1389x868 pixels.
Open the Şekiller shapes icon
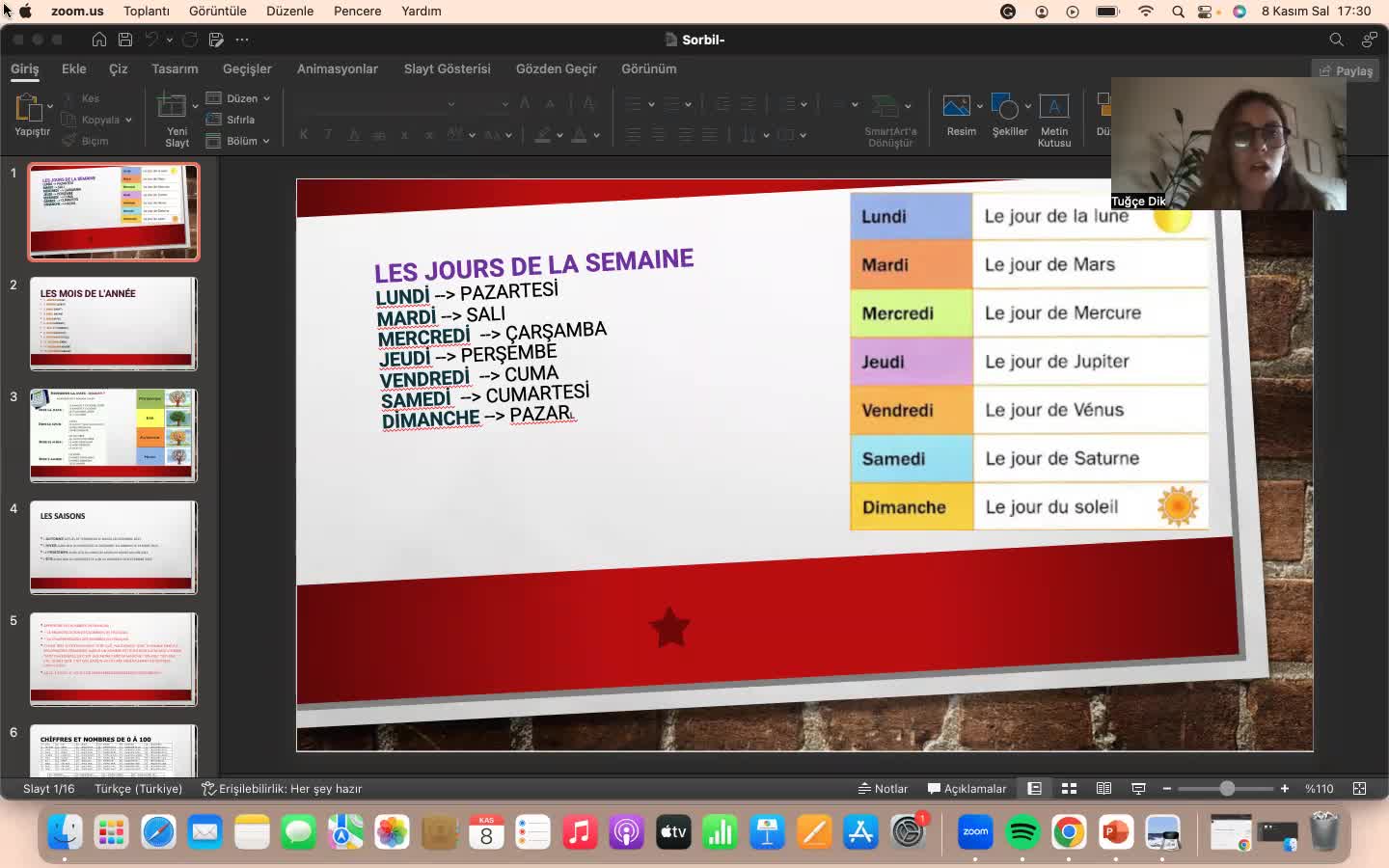pyautogui.click(x=1004, y=105)
